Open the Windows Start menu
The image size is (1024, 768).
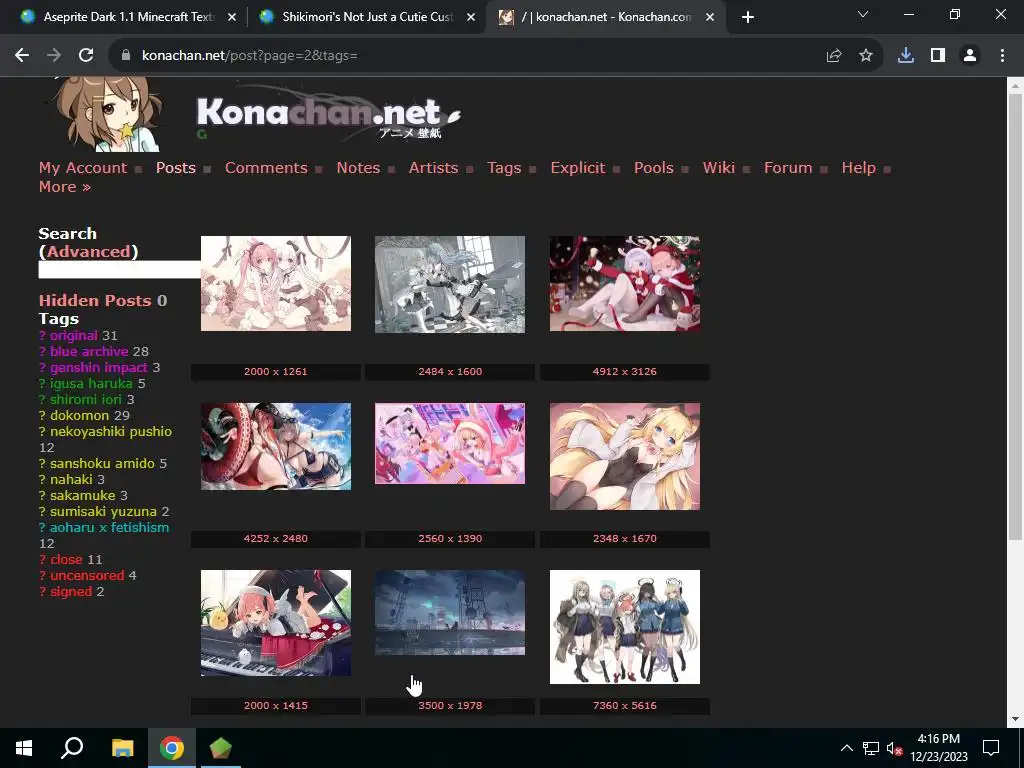(x=24, y=748)
